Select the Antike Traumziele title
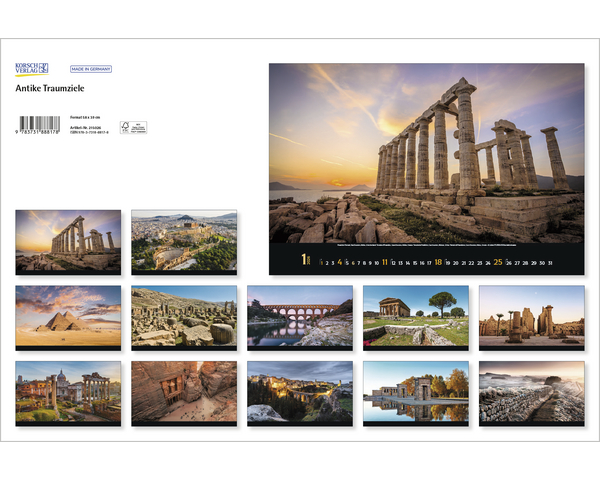Viewport: 600px width, 480px height. point(51,88)
